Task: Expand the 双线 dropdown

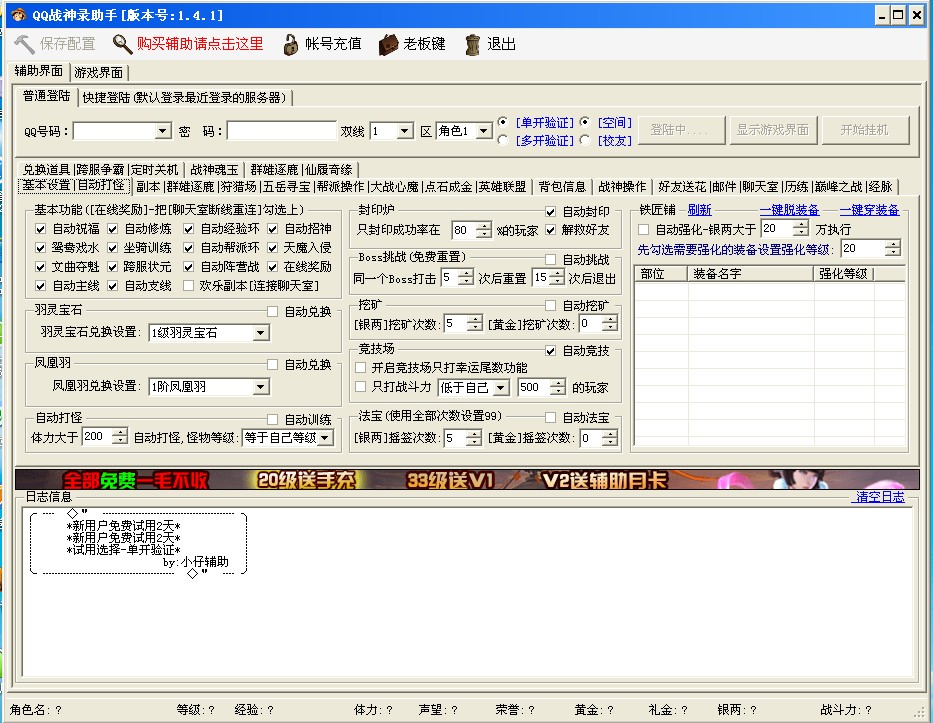Action: point(405,131)
